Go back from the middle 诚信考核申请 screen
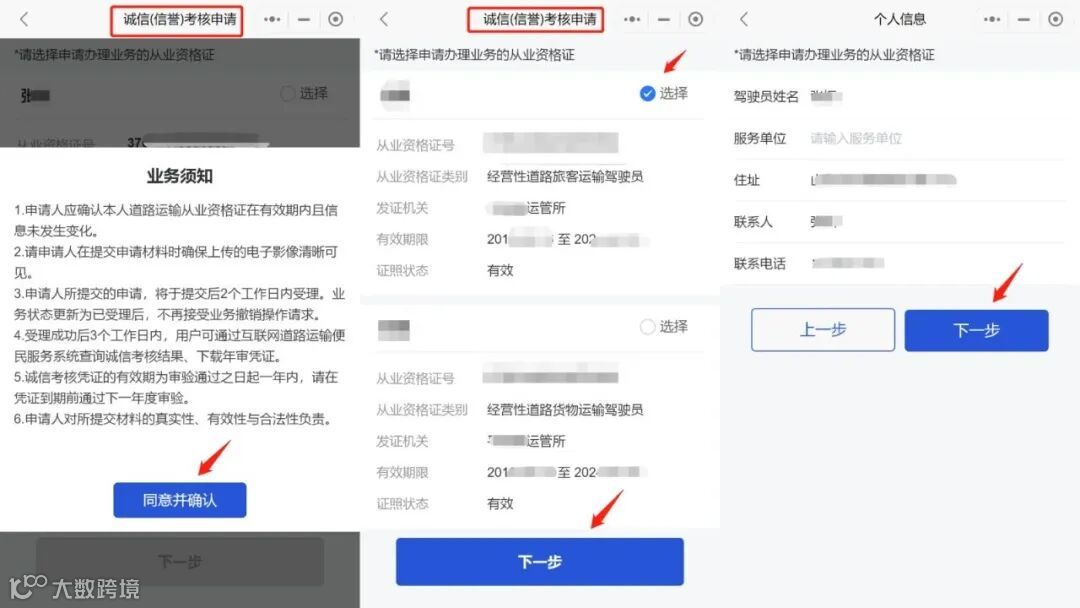The width and height of the screenshot is (1080, 608). [x=384, y=19]
